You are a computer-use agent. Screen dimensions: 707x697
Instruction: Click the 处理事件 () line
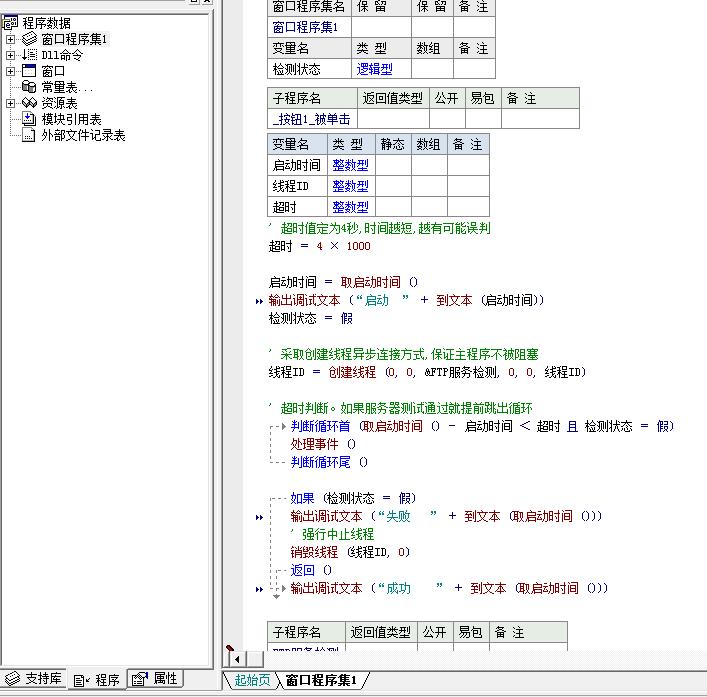tap(323, 444)
